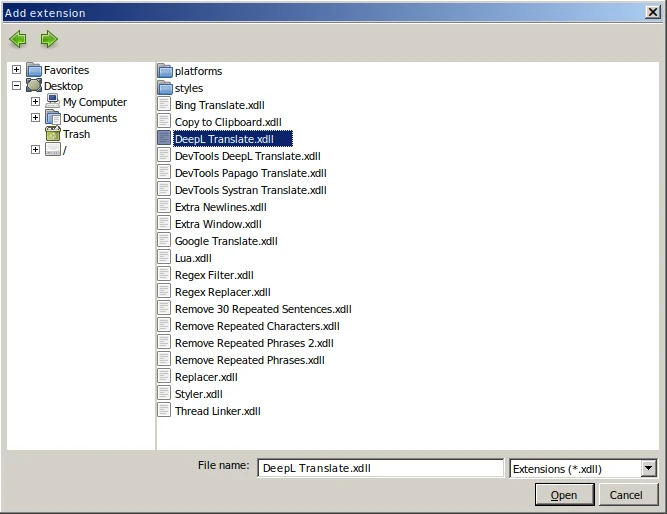
Task: Expand the Favorites tree node
Action: coord(16,70)
